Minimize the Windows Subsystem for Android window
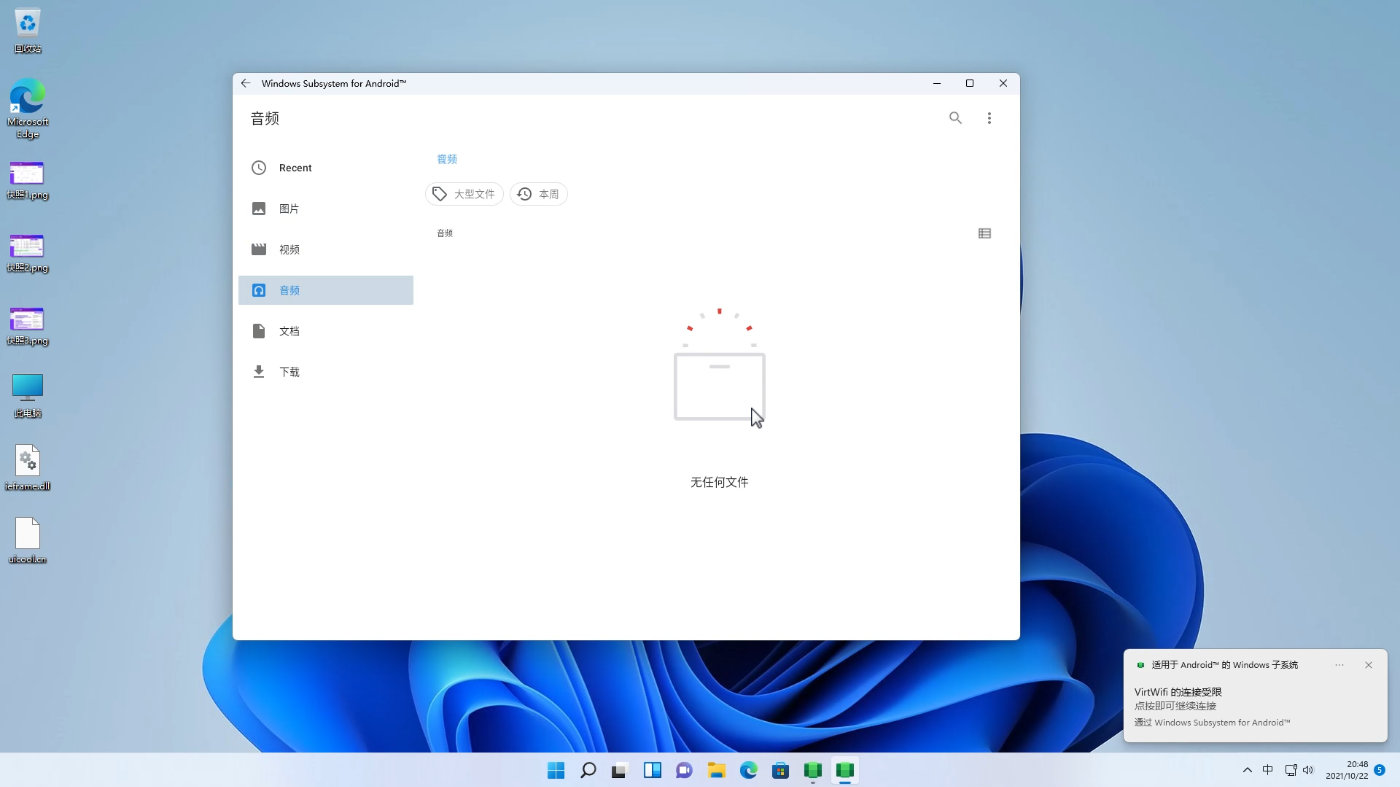1400x787 pixels. (936, 84)
